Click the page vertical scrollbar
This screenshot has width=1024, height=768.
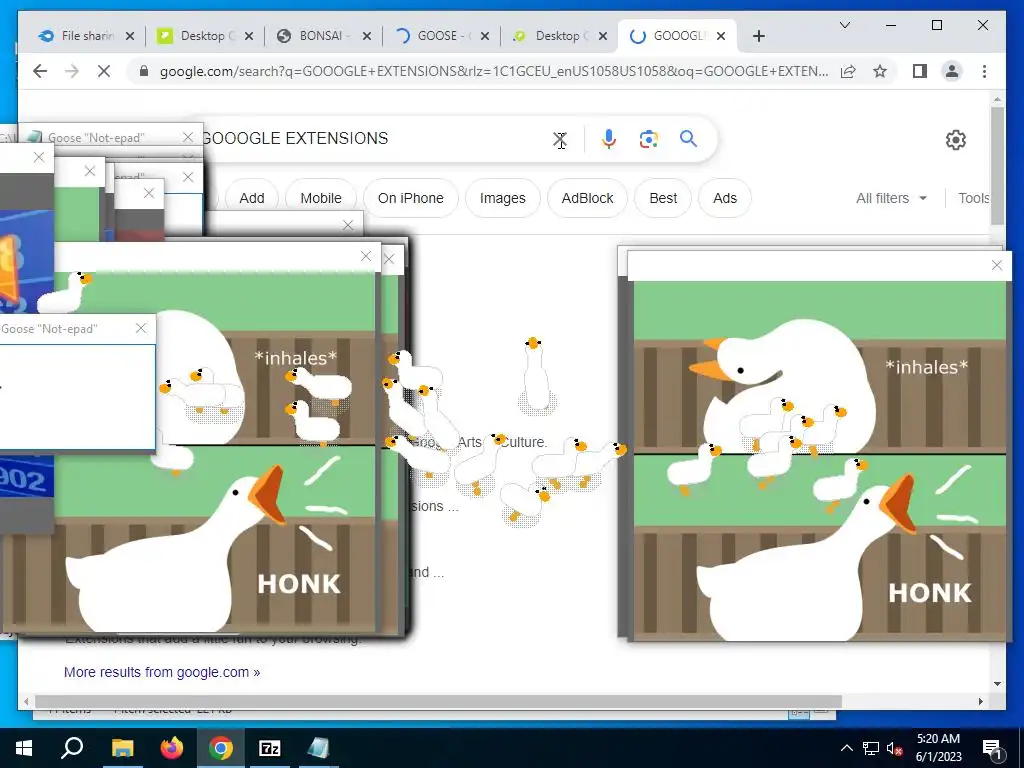click(997, 167)
